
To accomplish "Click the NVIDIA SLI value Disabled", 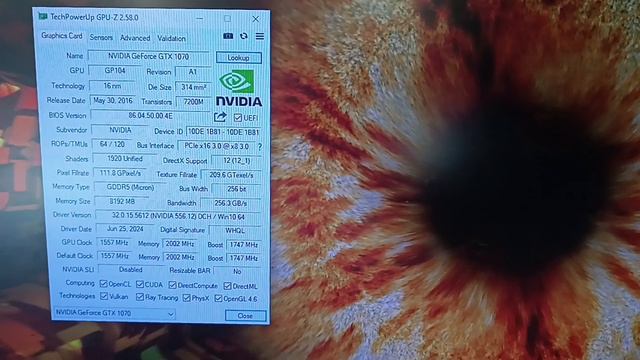I will (131, 270).
